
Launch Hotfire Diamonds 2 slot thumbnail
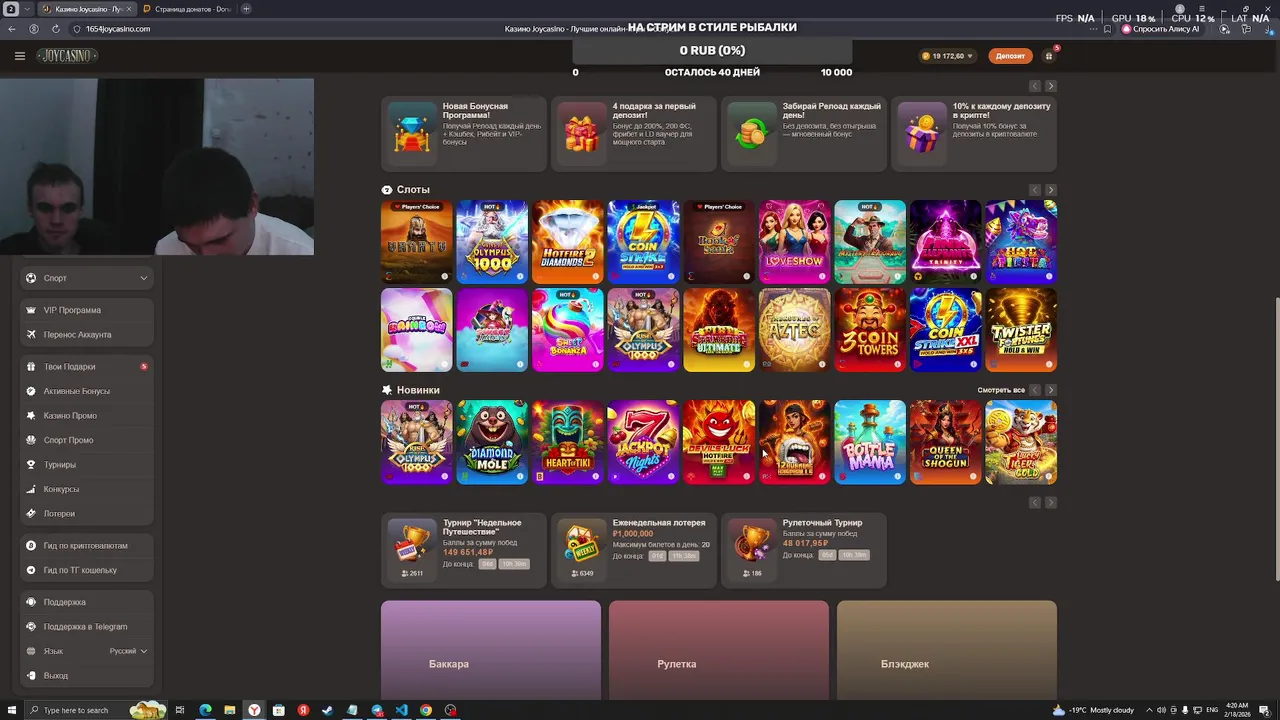tap(568, 242)
